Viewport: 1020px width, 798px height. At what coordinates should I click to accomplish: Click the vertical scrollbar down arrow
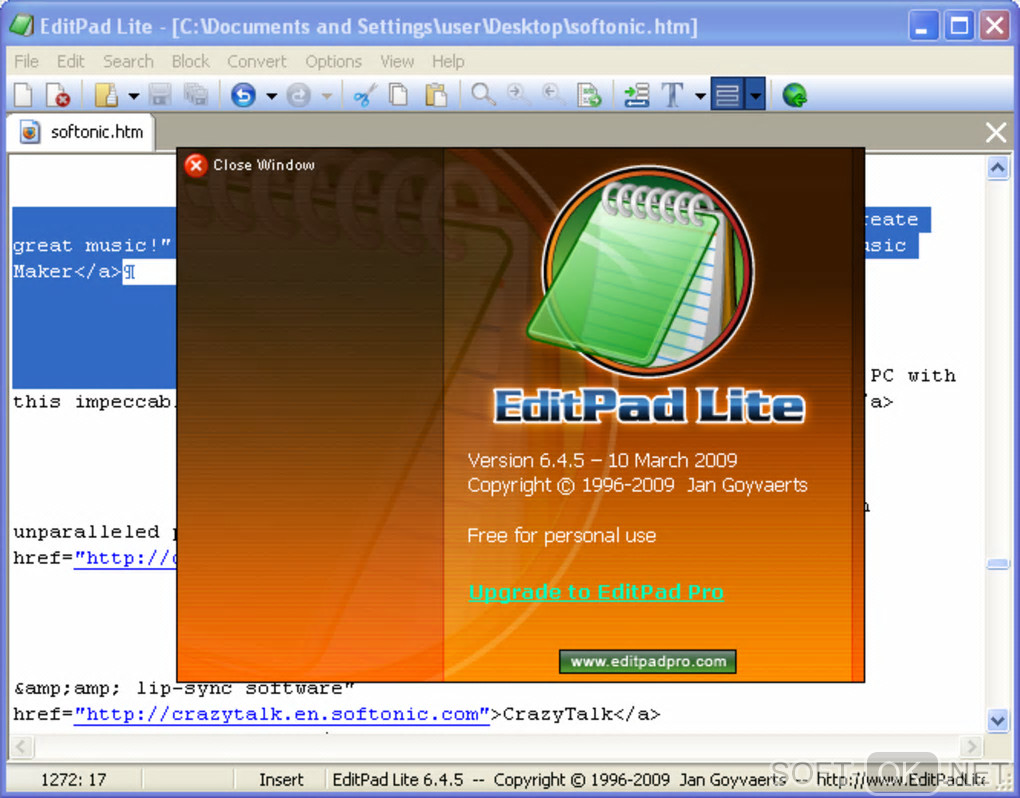pos(997,720)
